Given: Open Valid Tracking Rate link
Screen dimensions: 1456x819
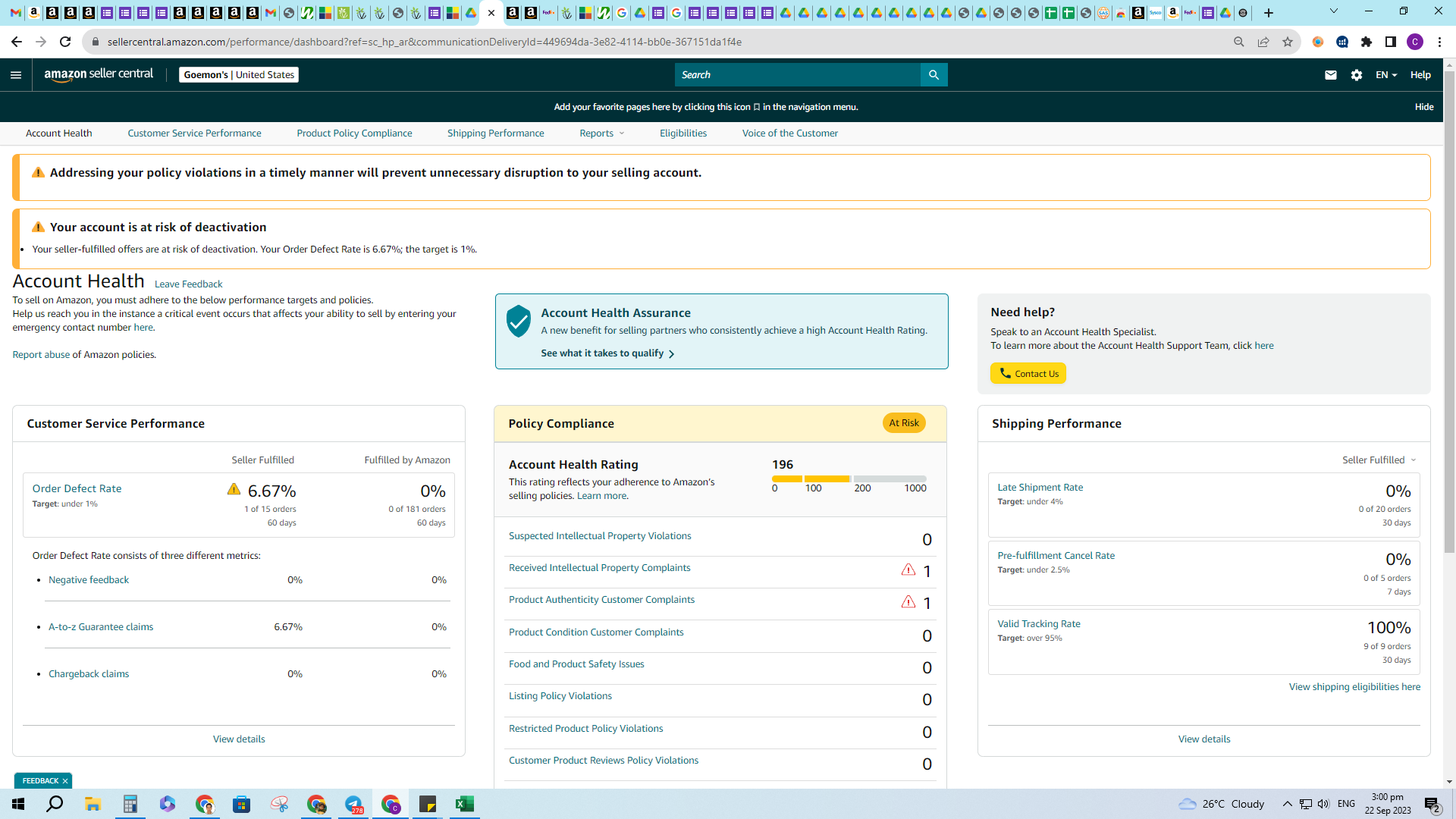Looking at the screenshot, I should click(x=1038, y=624).
